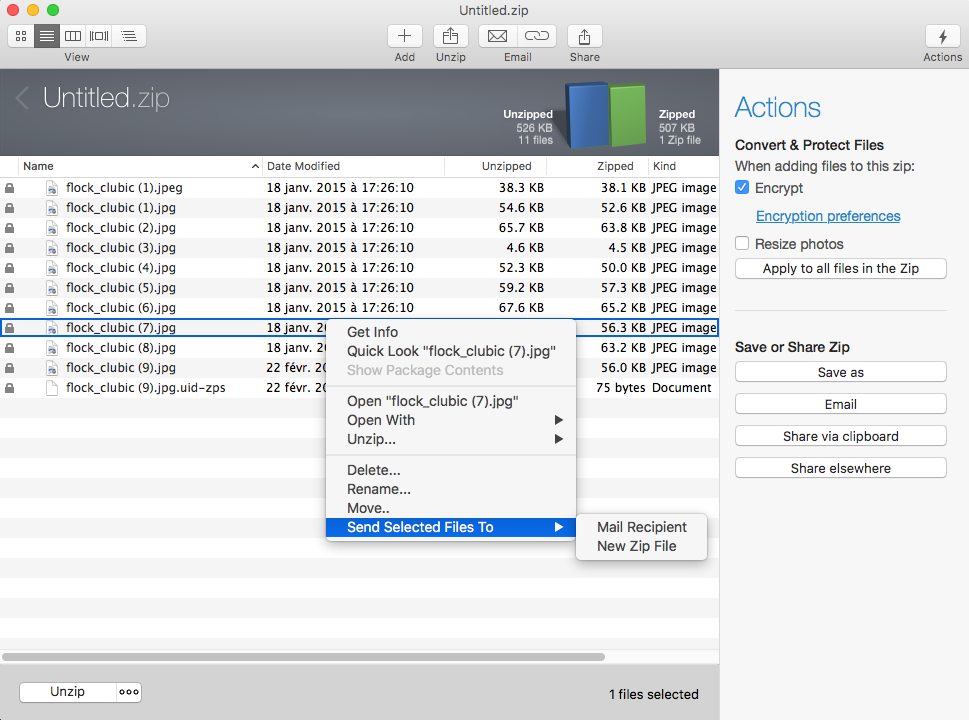Switch to list view

click(47, 36)
